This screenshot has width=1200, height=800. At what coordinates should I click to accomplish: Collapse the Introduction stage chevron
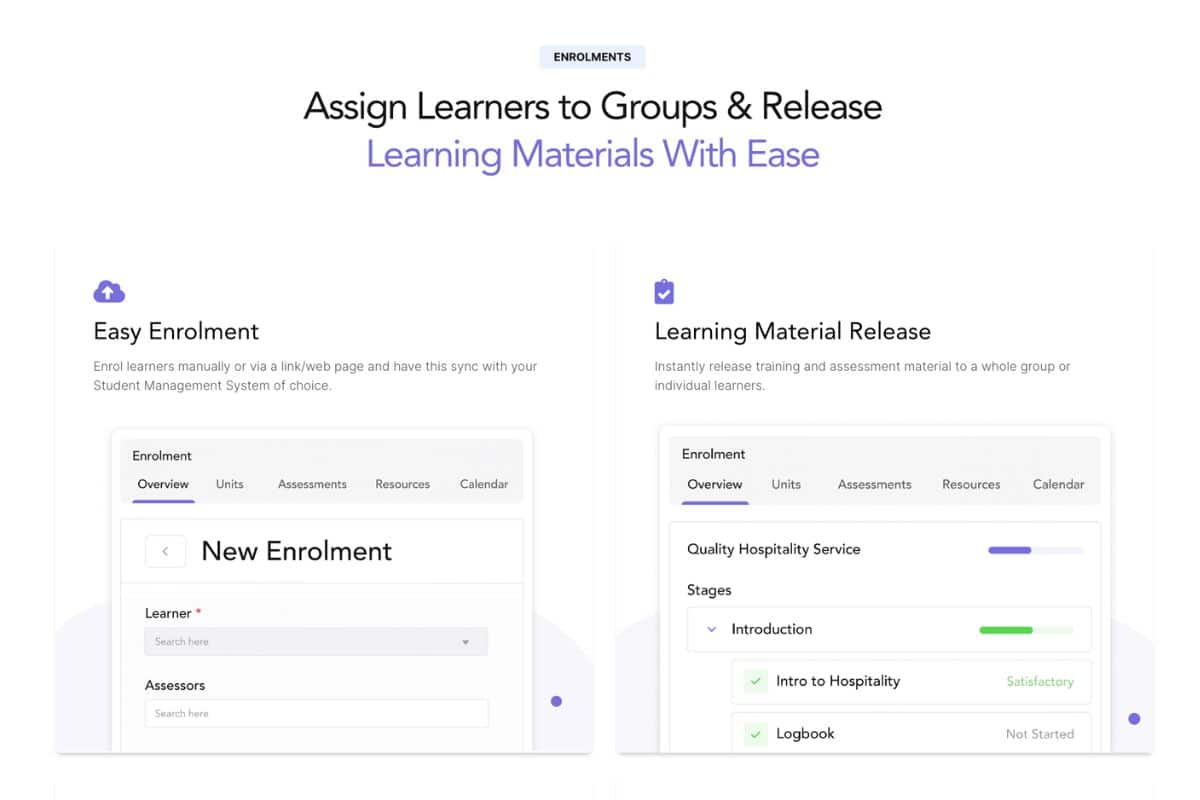tap(712, 629)
